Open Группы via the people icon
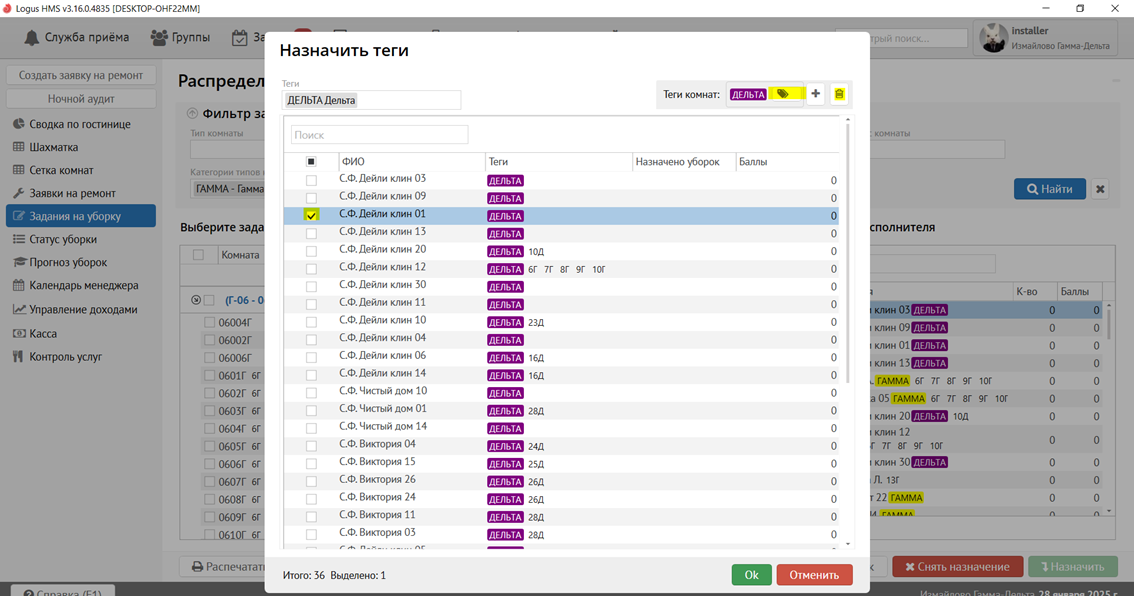Image resolution: width=1134 pixels, height=596 pixels. point(159,38)
